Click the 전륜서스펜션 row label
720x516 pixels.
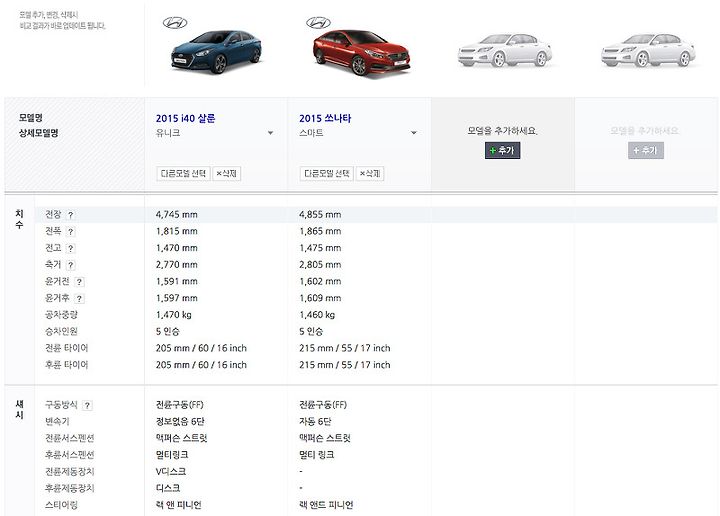(69, 438)
